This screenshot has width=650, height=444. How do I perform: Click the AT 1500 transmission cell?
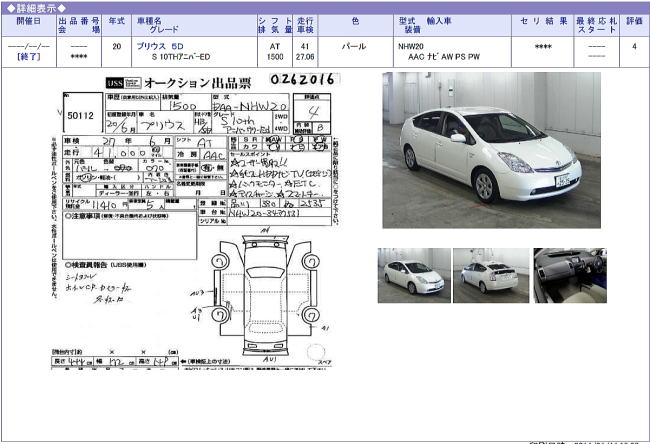[275, 52]
